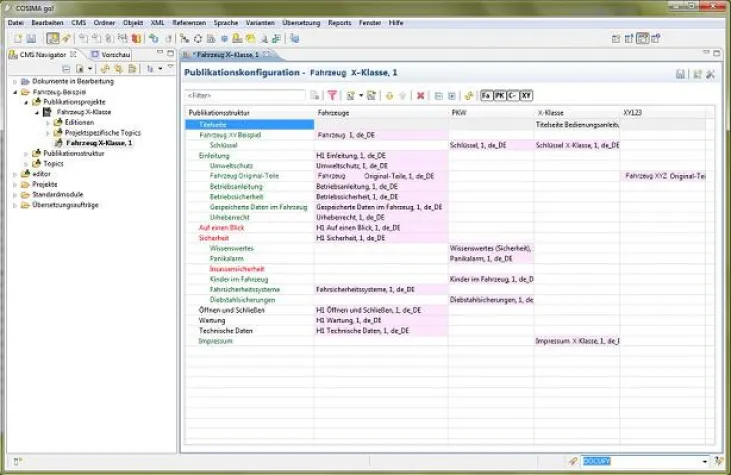This screenshot has width=731, height=475.
Task: Click the tools icon in editor header
Action: pyautogui.click(x=710, y=74)
